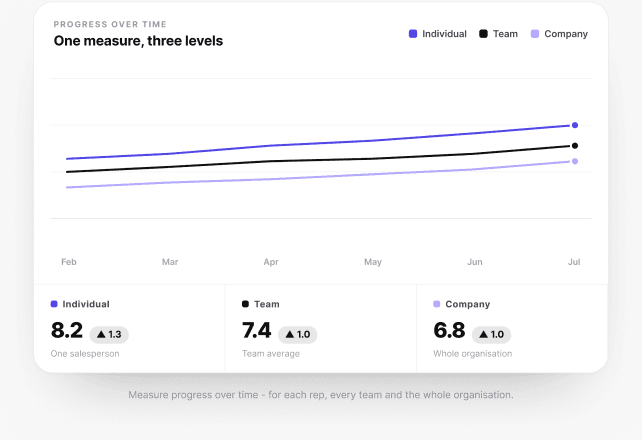
Task: Click the 8.2 Individual score value
Action: pyautogui.click(x=67, y=330)
